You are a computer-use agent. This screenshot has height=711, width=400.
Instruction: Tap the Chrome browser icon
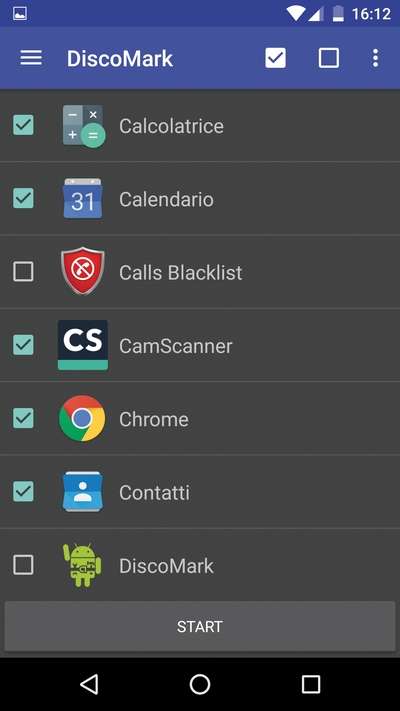tap(82, 418)
